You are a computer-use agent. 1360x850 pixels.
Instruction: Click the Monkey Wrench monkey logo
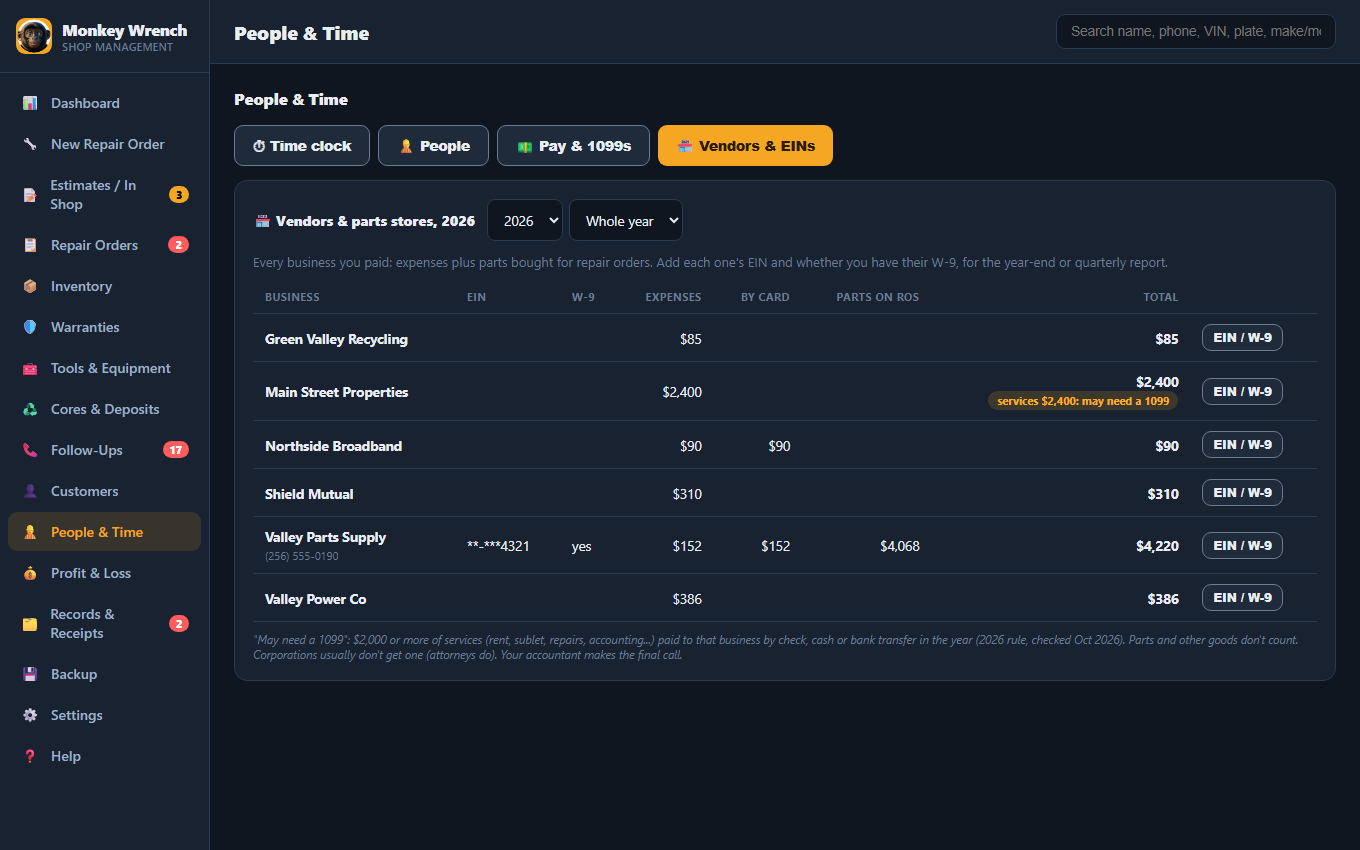pos(34,36)
